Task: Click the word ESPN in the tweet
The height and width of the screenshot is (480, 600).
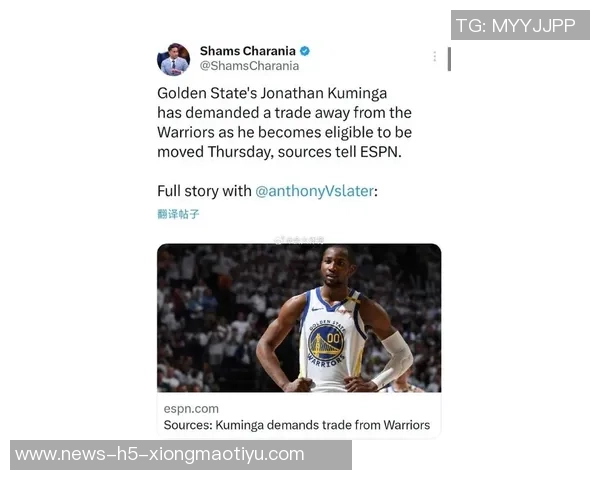Action: (x=380, y=152)
